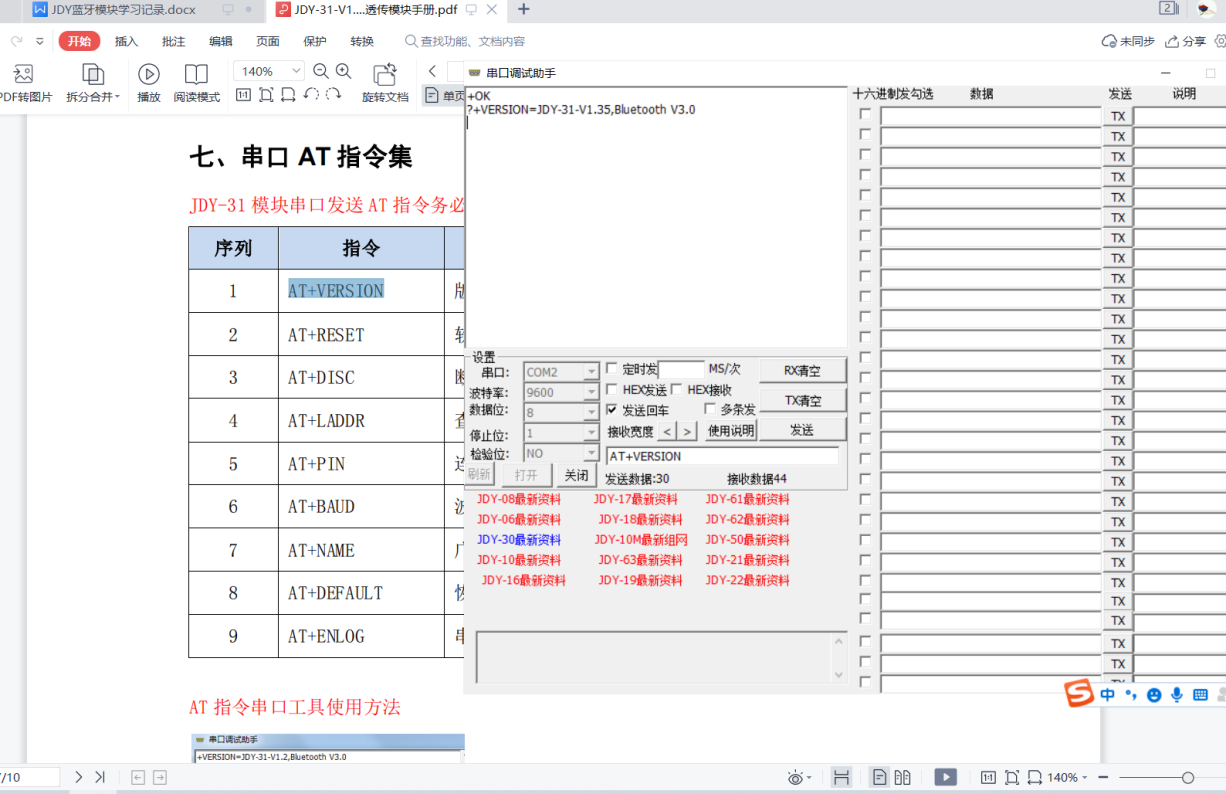Click the Sogou input method S icon
The height and width of the screenshot is (794, 1226).
1078,694
